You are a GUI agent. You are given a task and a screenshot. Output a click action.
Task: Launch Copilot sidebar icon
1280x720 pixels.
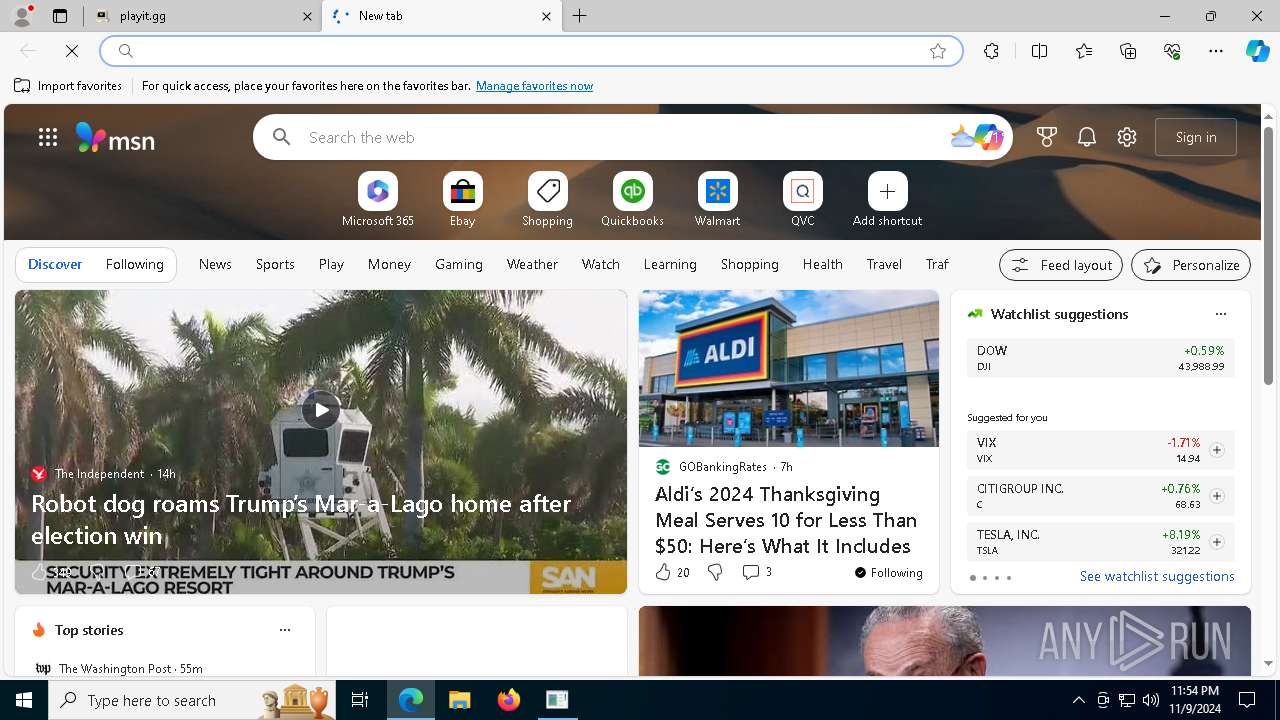1257,51
